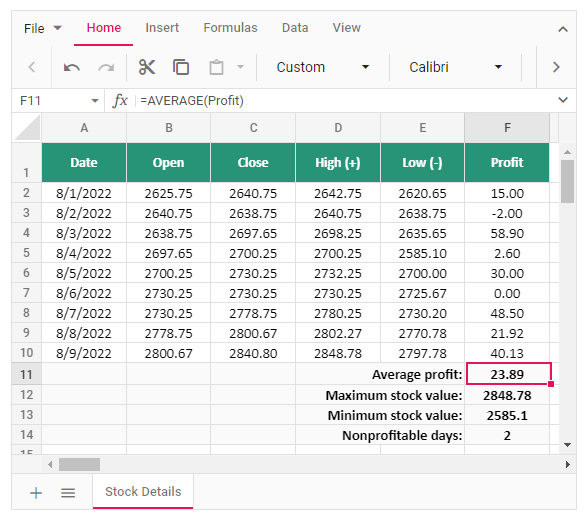Click the Low (-) header cell
The width and height of the screenshot is (586, 519).
tap(422, 163)
